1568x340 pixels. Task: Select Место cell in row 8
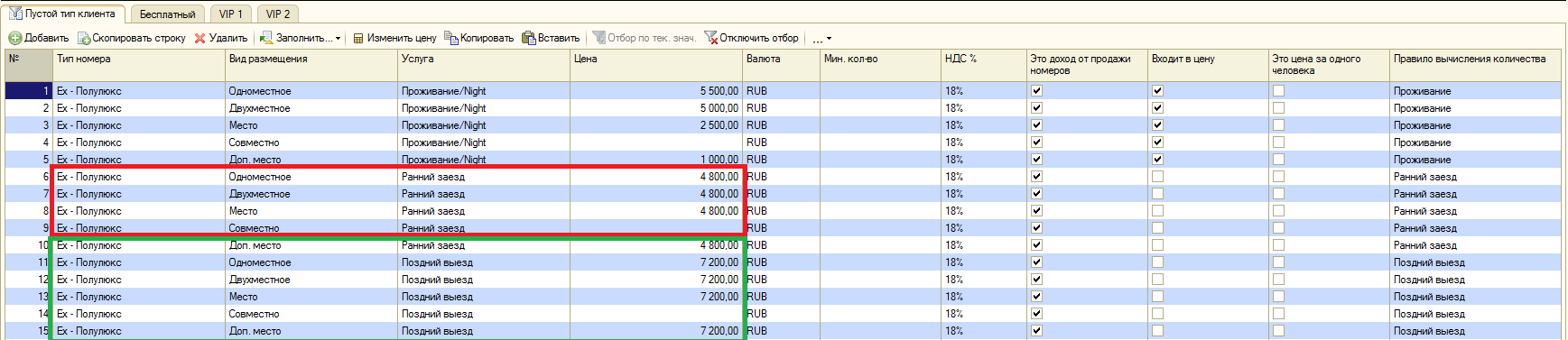pyautogui.click(x=311, y=211)
